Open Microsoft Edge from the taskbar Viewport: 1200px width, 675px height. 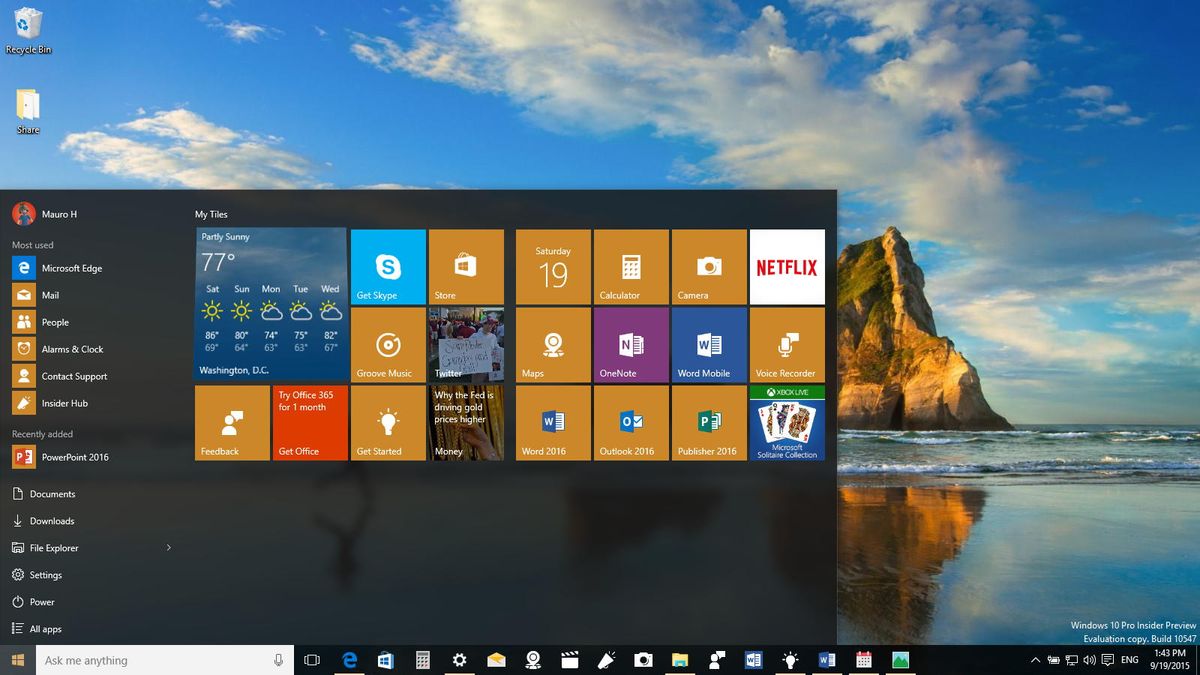[x=348, y=660]
